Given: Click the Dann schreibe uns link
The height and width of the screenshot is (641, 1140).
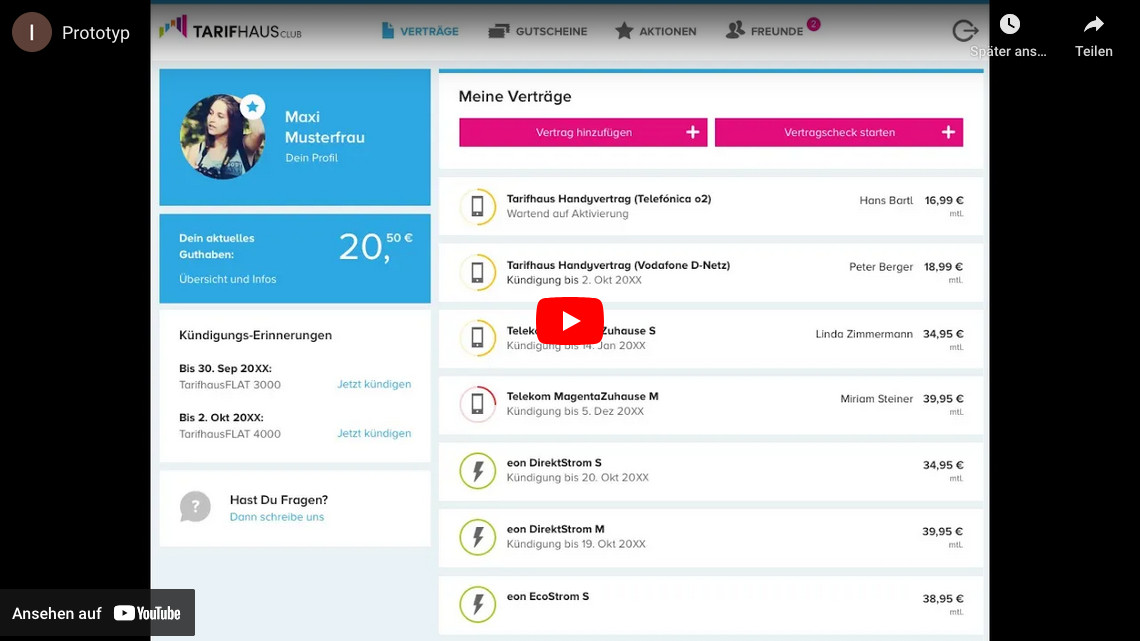Looking at the screenshot, I should 277,517.
